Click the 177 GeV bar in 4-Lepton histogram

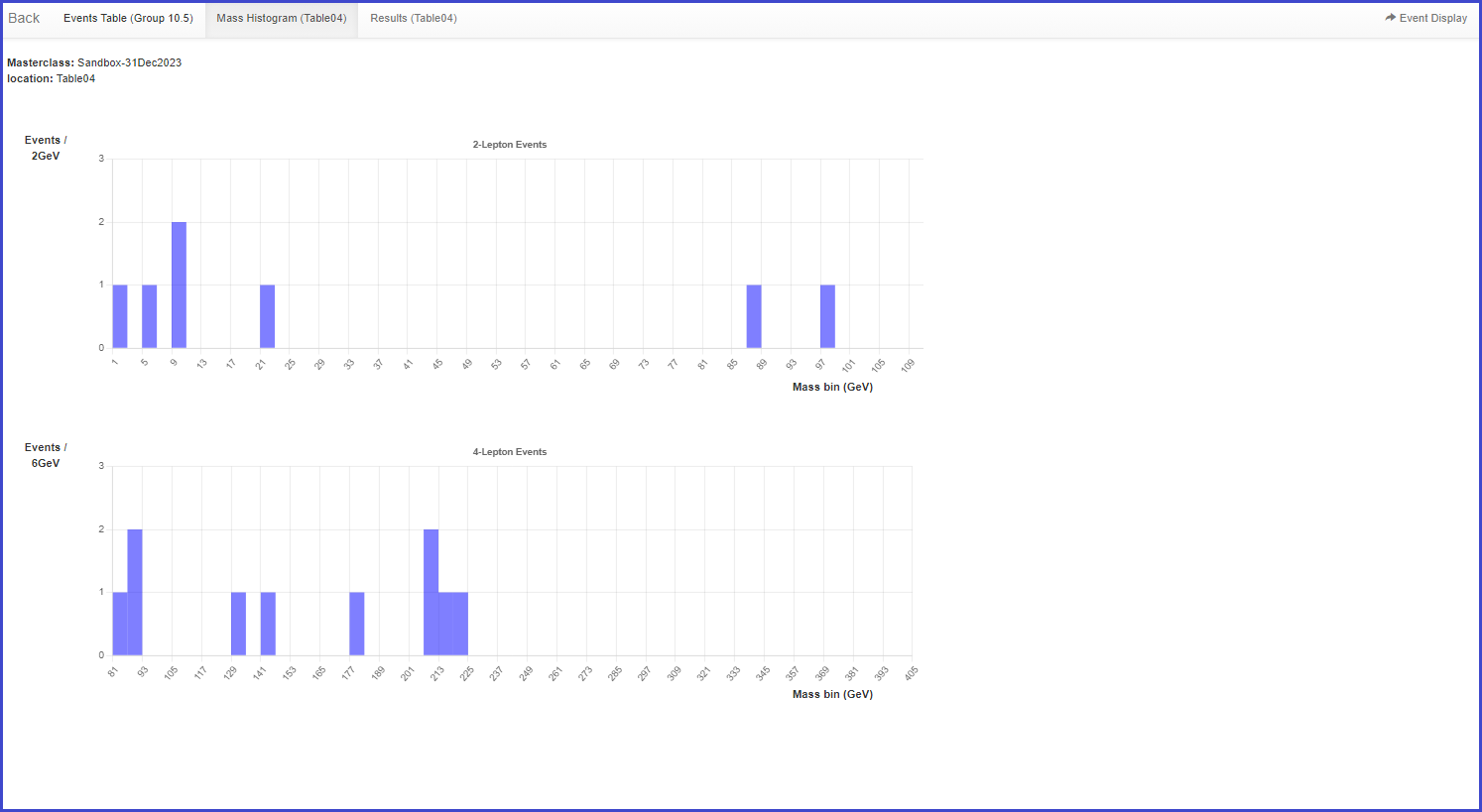pos(357,624)
